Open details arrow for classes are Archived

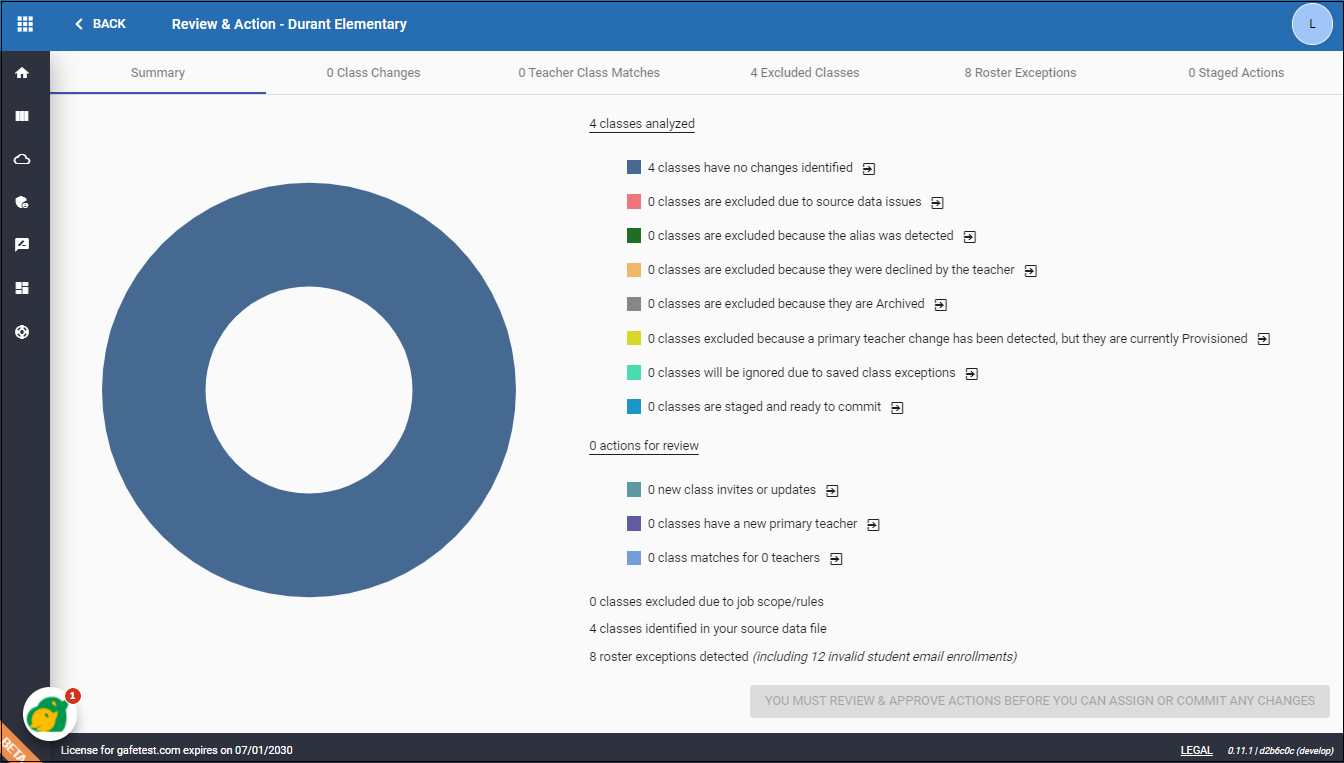click(940, 305)
